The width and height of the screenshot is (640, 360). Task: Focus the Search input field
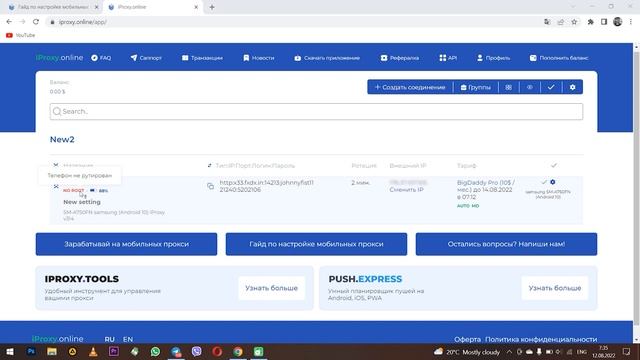pos(316,111)
